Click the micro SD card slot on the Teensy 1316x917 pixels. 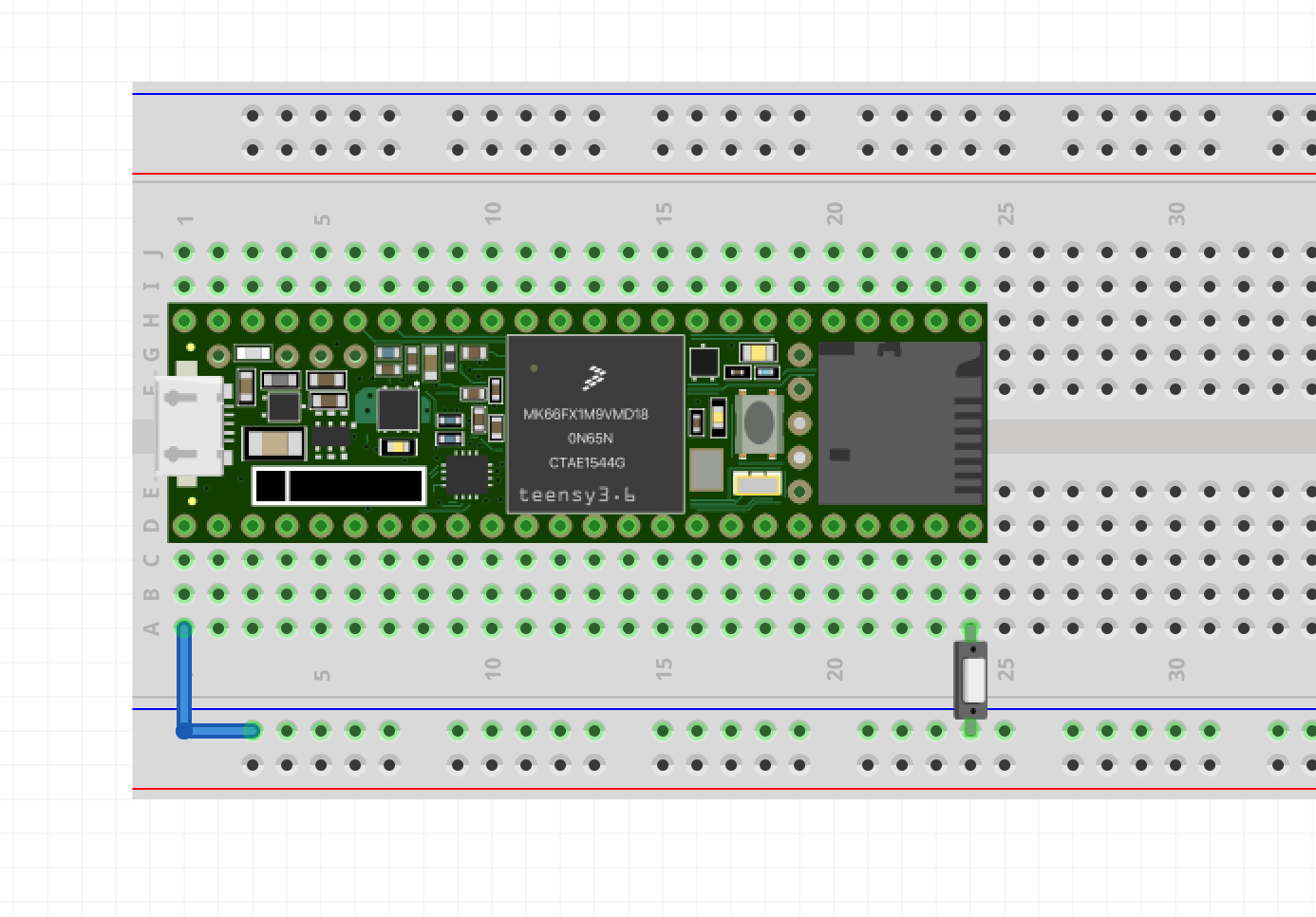pyautogui.click(x=901, y=423)
